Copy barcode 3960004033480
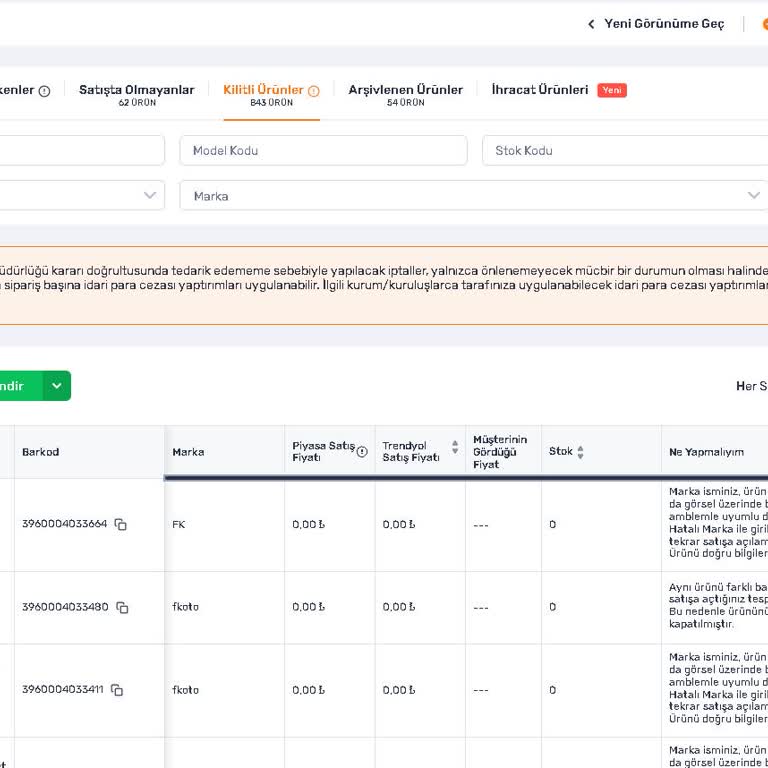768x768 pixels. pos(122,607)
